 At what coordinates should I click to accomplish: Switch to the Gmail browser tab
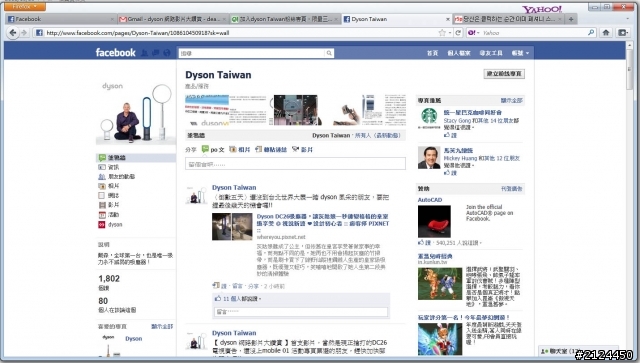pyautogui.click(x=173, y=19)
